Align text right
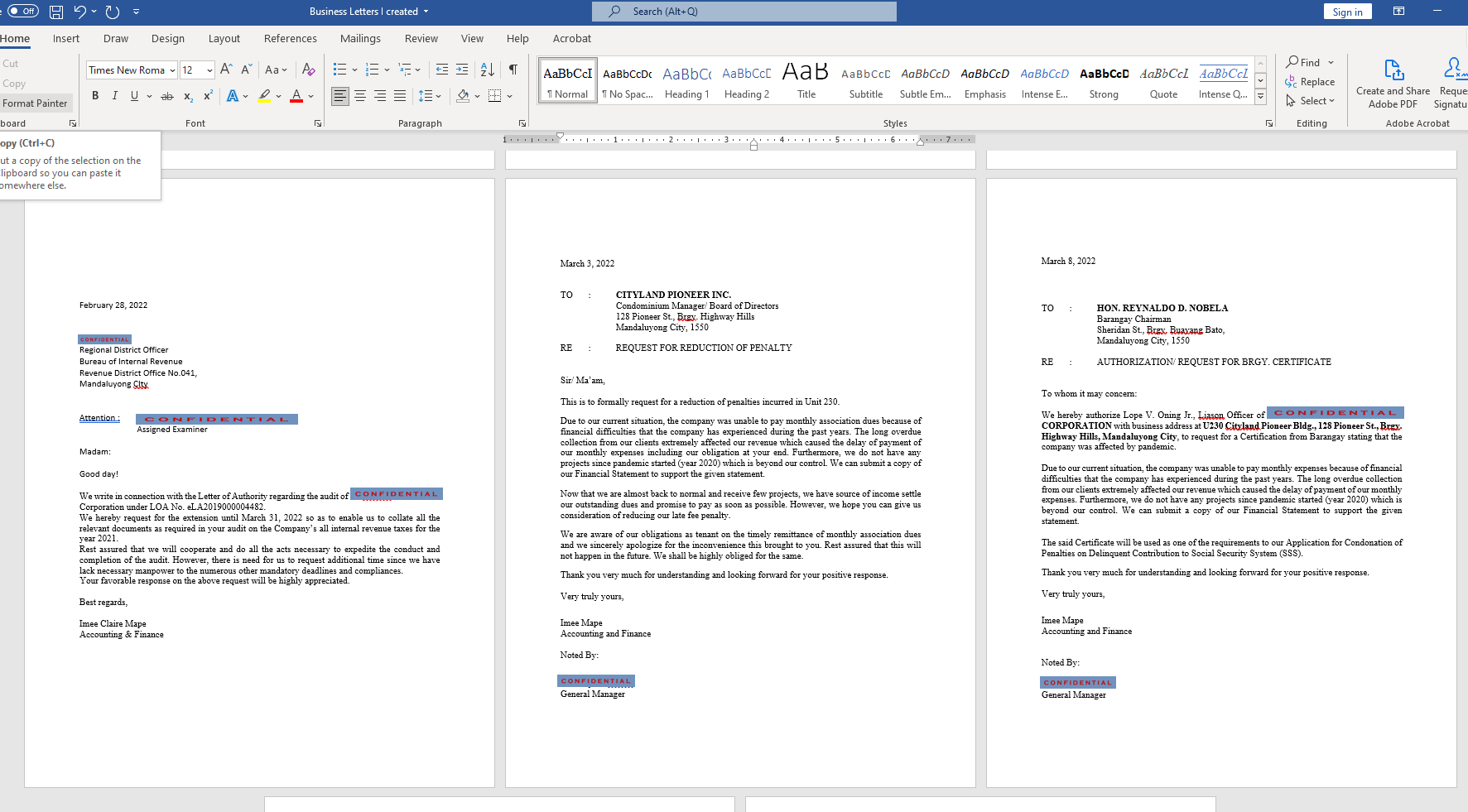Viewport: 1468px width, 812px height. click(380, 96)
